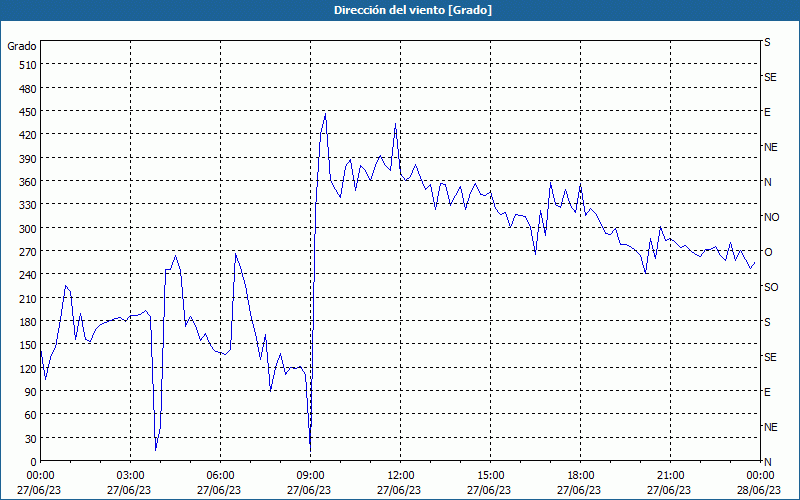
Task: Choose the 180 degree axis label
Action: click(x=28, y=322)
